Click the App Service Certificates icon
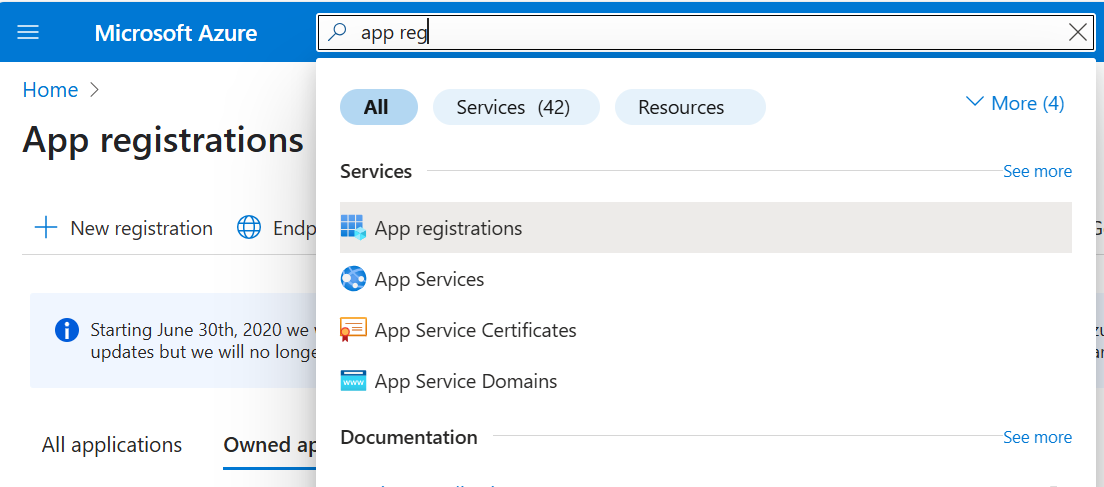The height and width of the screenshot is (487, 1104). coord(353,330)
